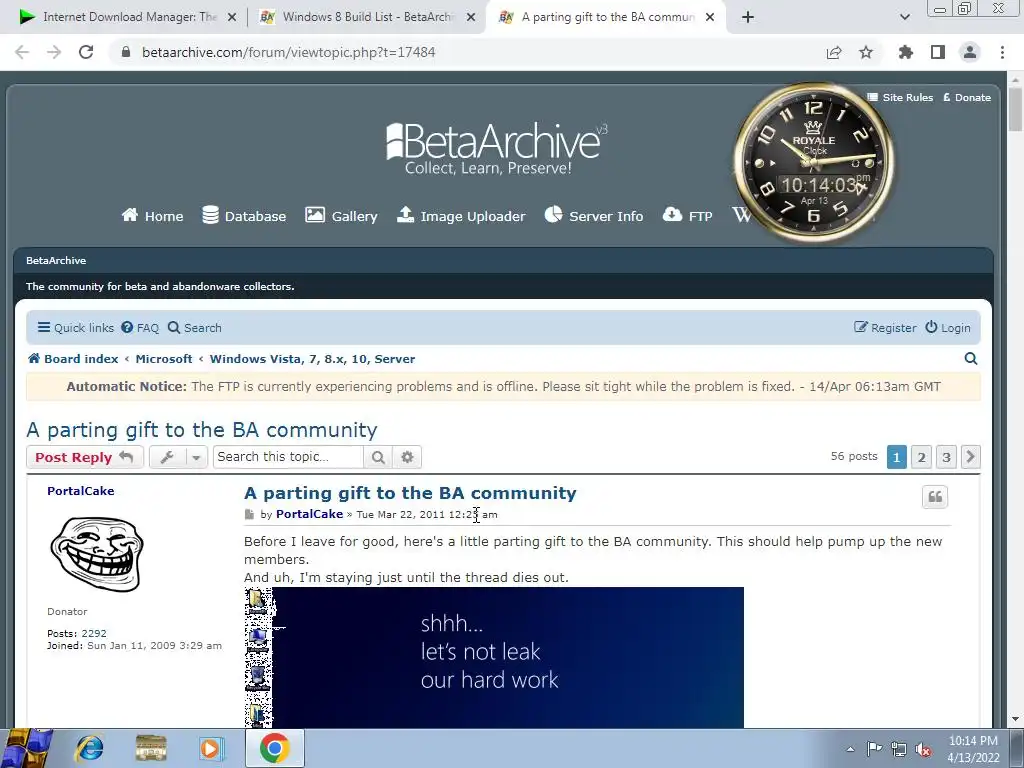
Task: Expand the Quick links menu
Action: click(x=76, y=328)
